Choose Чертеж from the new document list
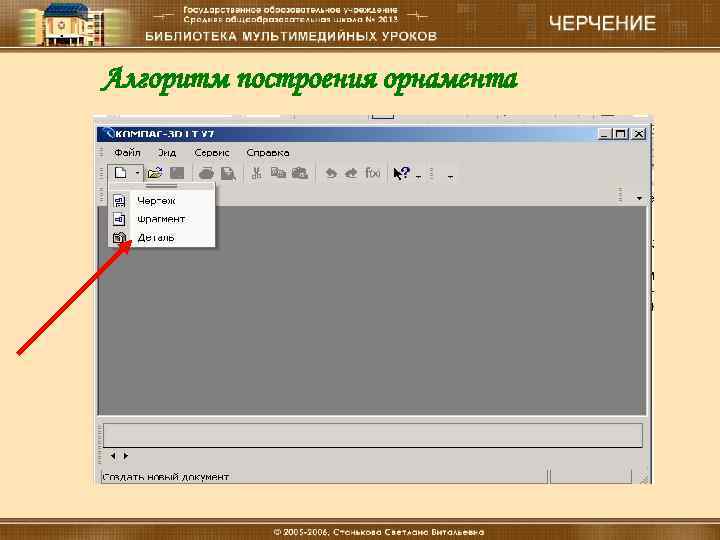This screenshot has width=720, height=540. coord(157,201)
